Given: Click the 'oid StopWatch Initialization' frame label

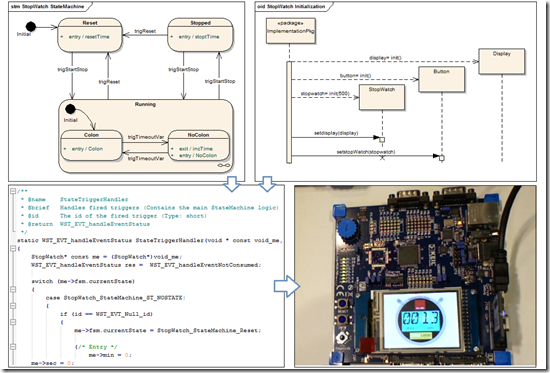Looking at the screenshot, I should pyautogui.click(x=291, y=6).
